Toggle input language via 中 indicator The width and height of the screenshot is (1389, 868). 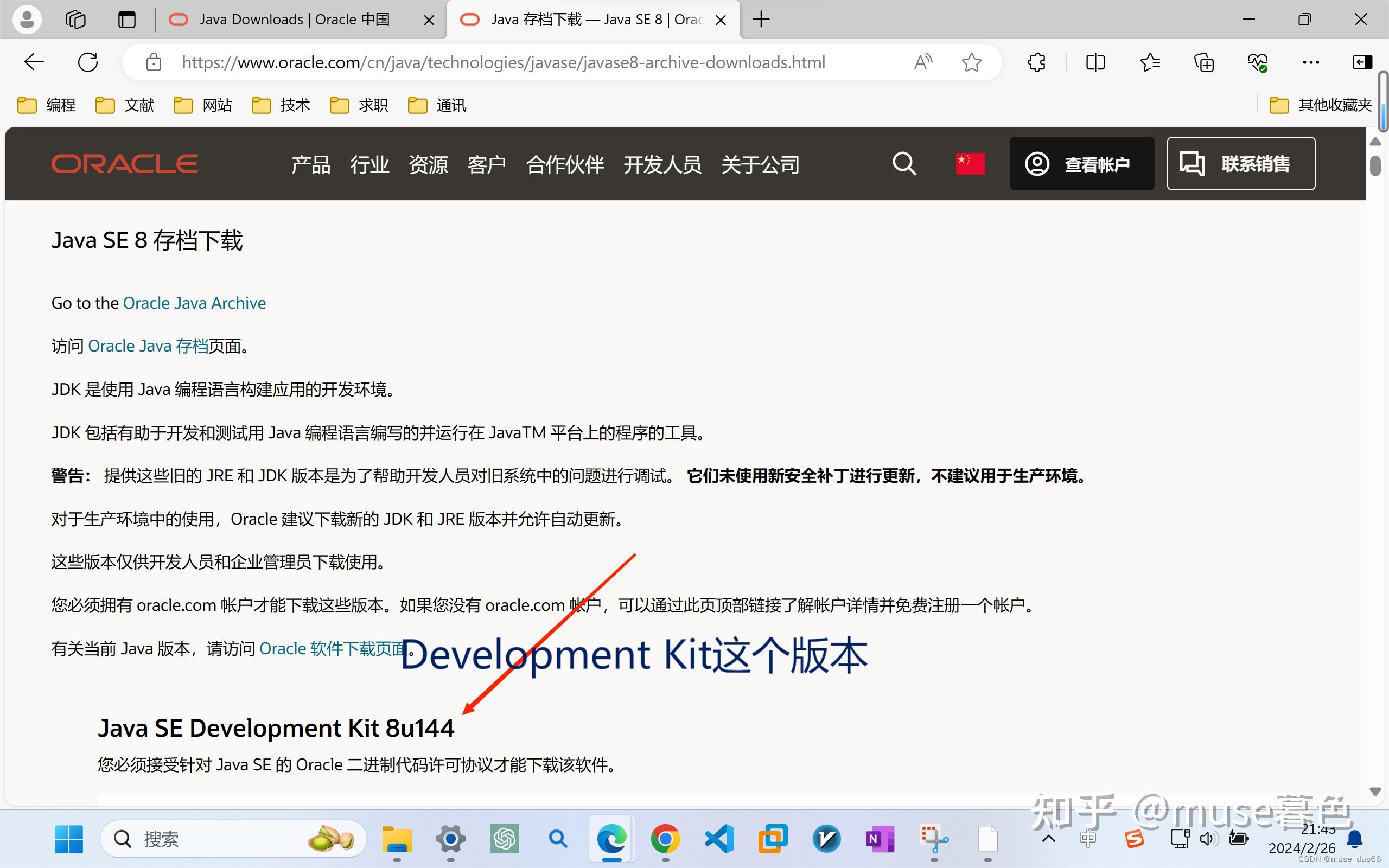[x=1088, y=839]
